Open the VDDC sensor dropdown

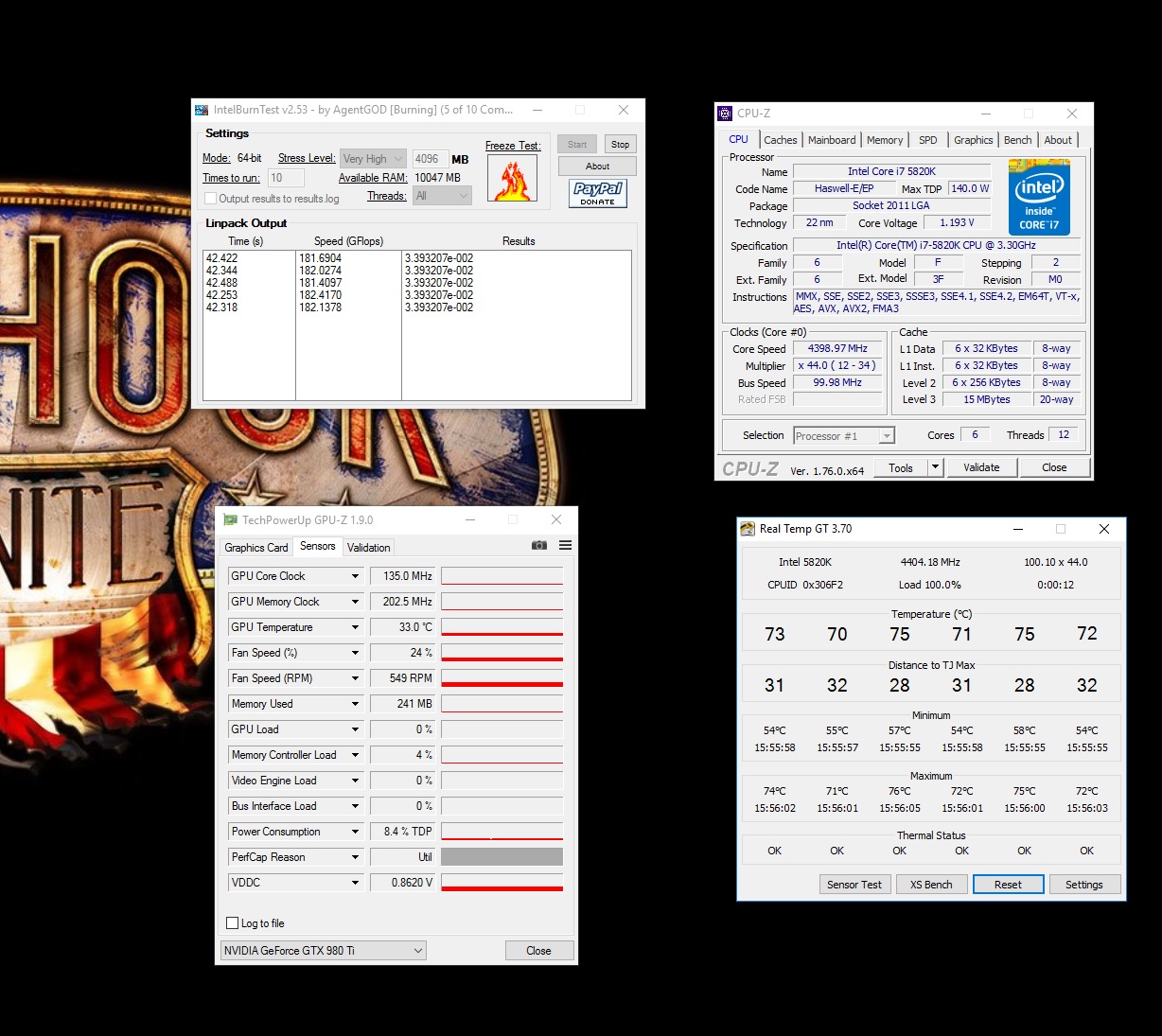[x=356, y=883]
